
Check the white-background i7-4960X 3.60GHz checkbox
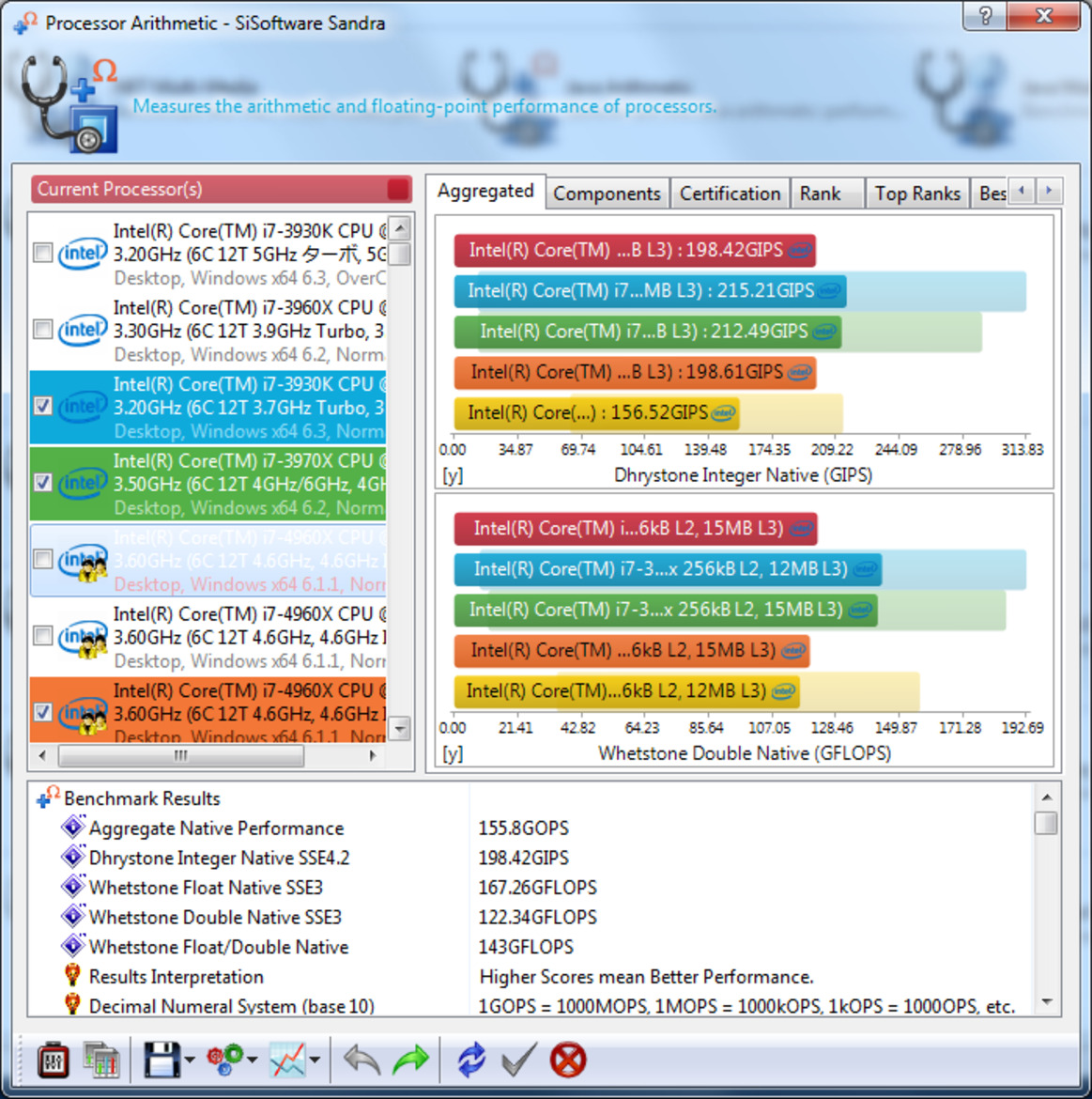(x=43, y=636)
